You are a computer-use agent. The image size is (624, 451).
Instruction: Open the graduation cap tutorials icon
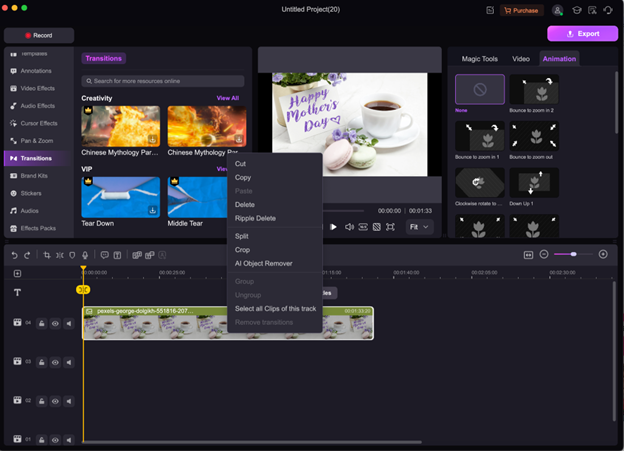coord(577,10)
